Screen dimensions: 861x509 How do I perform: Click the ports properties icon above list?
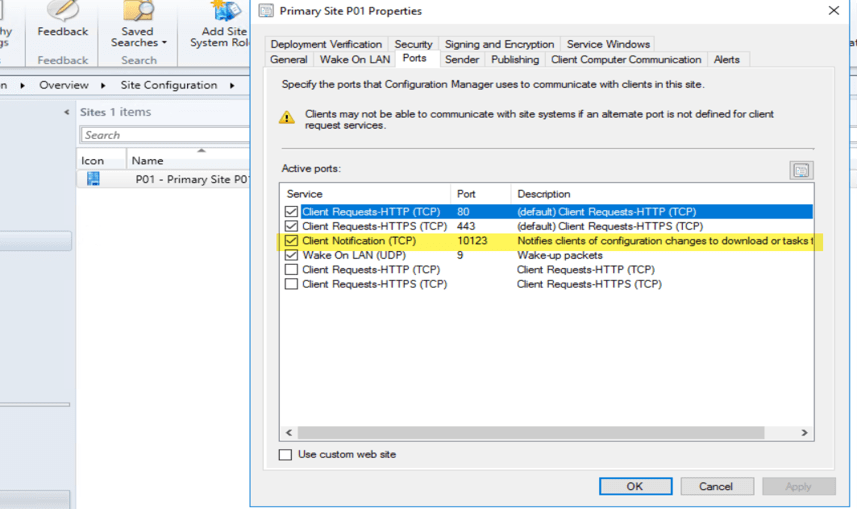(x=801, y=170)
